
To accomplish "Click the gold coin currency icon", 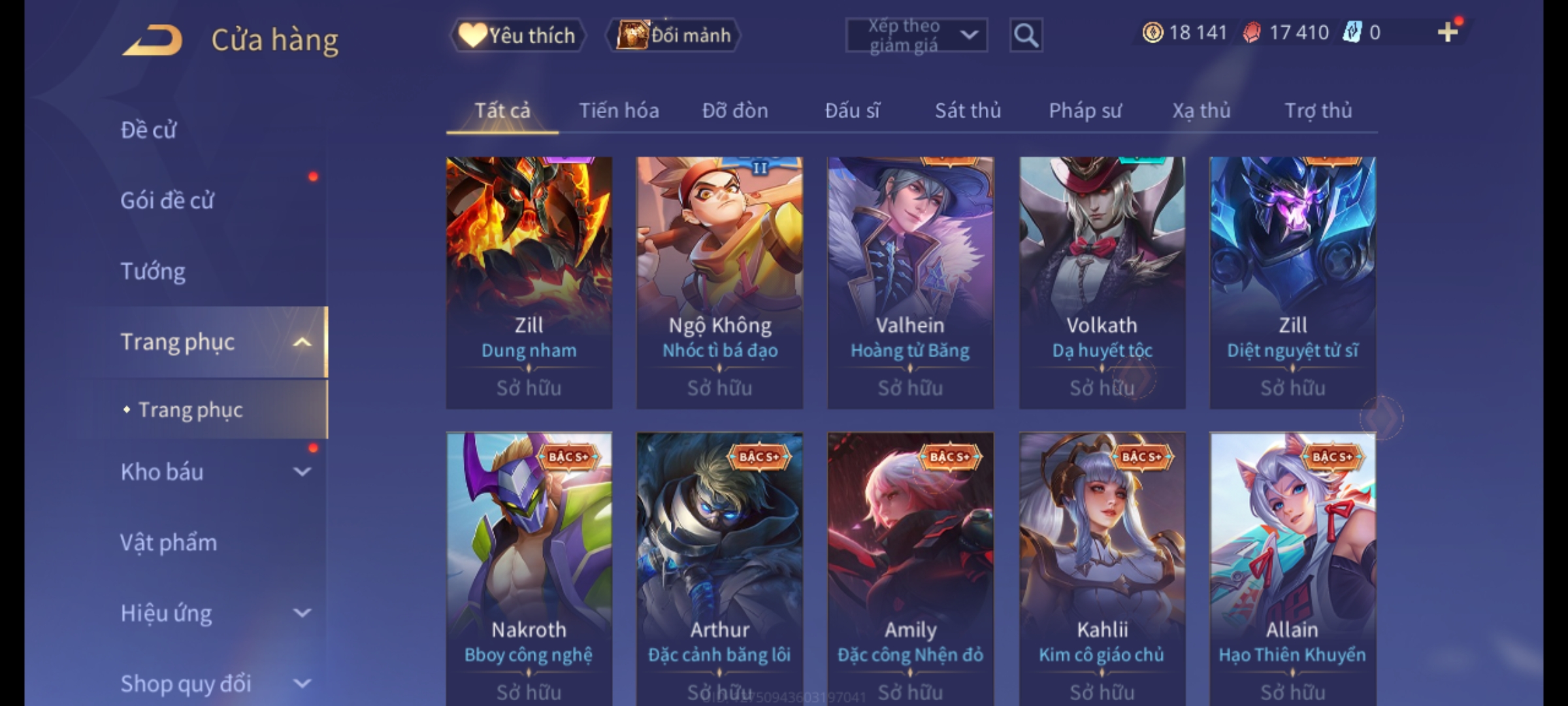I will [x=1152, y=32].
